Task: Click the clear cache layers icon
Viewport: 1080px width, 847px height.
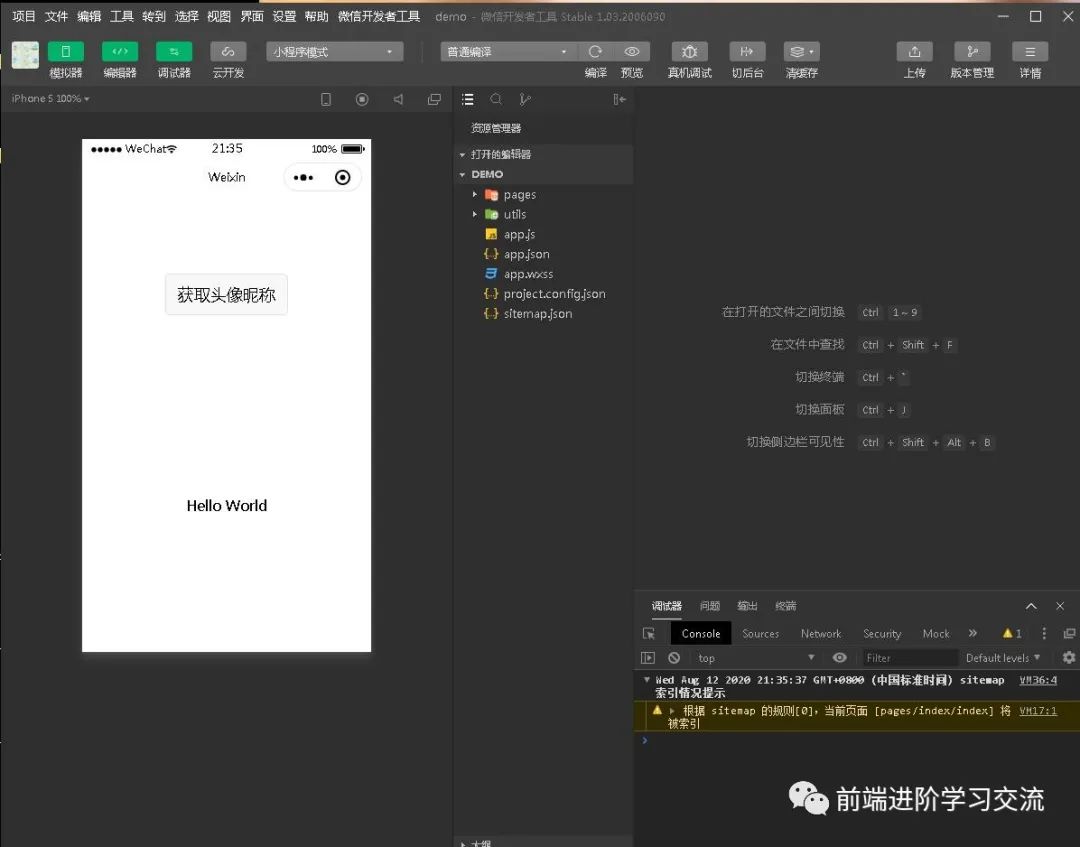Action: click(x=800, y=52)
